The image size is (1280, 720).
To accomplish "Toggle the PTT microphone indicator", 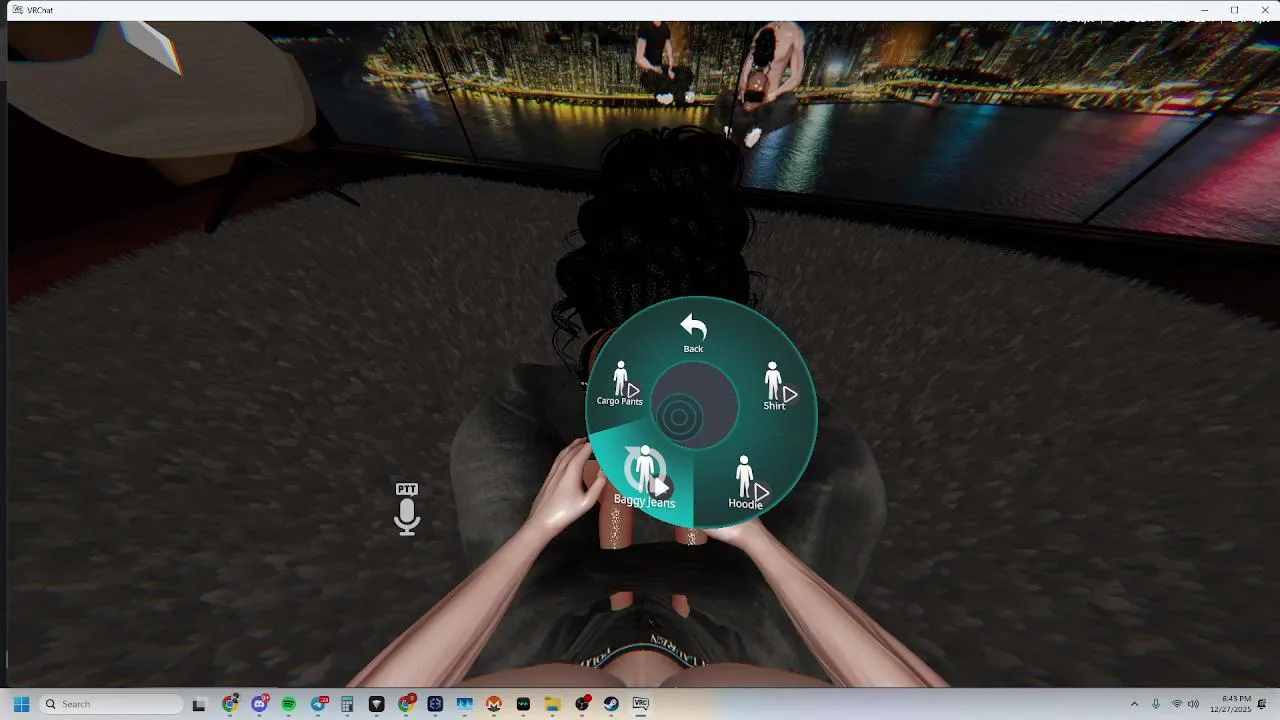I will [x=407, y=509].
